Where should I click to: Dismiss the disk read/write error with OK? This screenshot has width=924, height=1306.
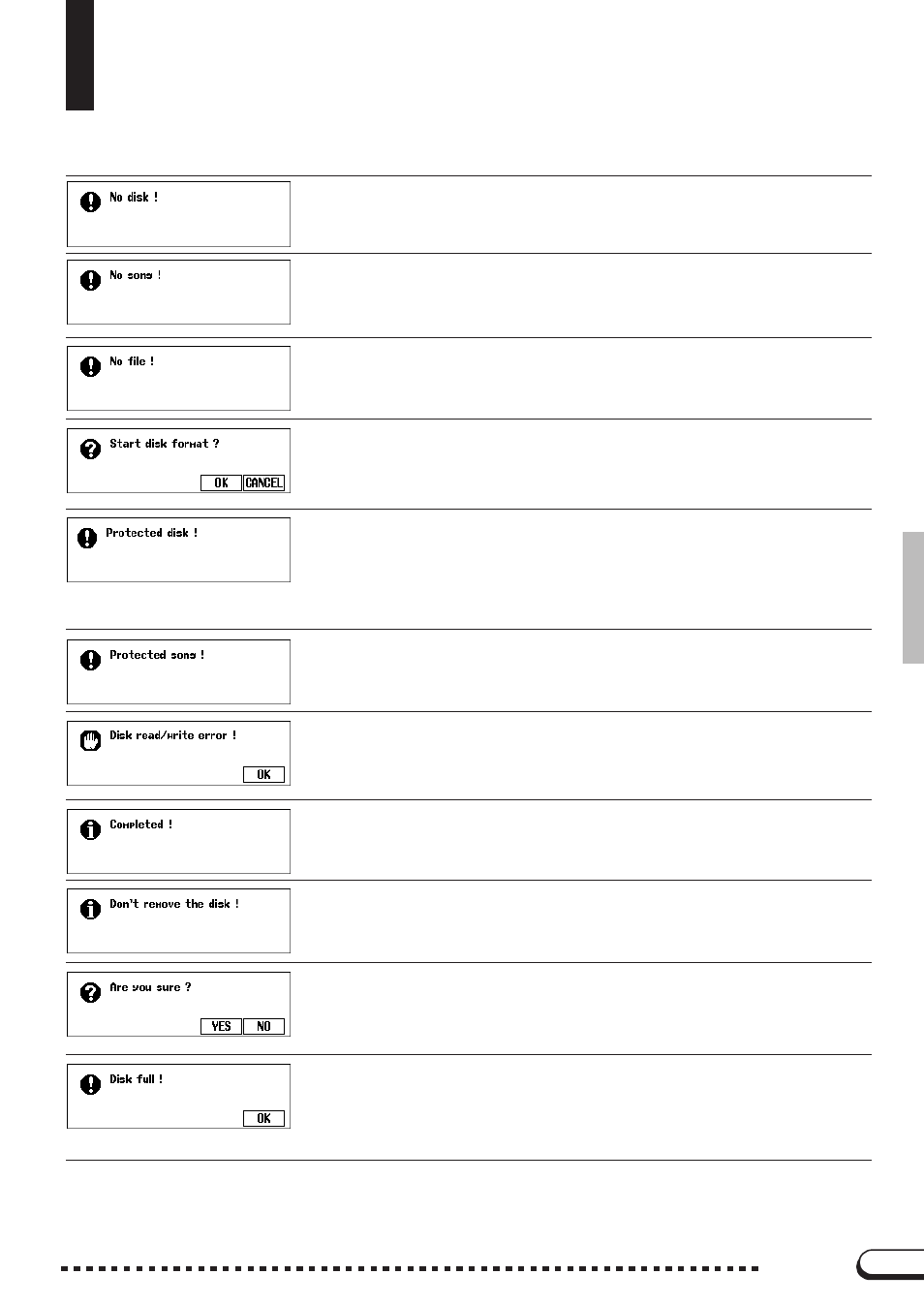tap(263, 774)
